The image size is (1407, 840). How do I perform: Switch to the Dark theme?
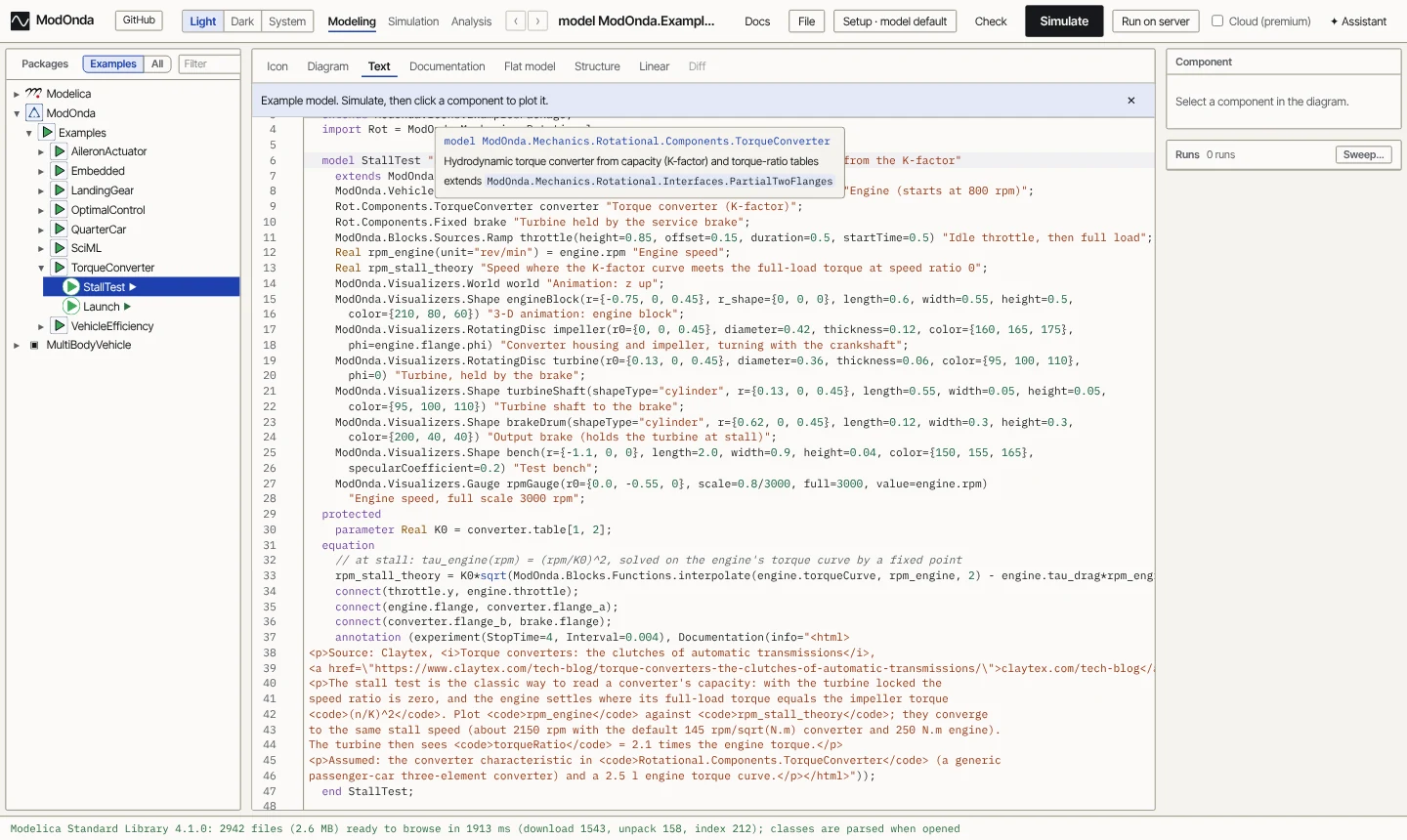(242, 21)
